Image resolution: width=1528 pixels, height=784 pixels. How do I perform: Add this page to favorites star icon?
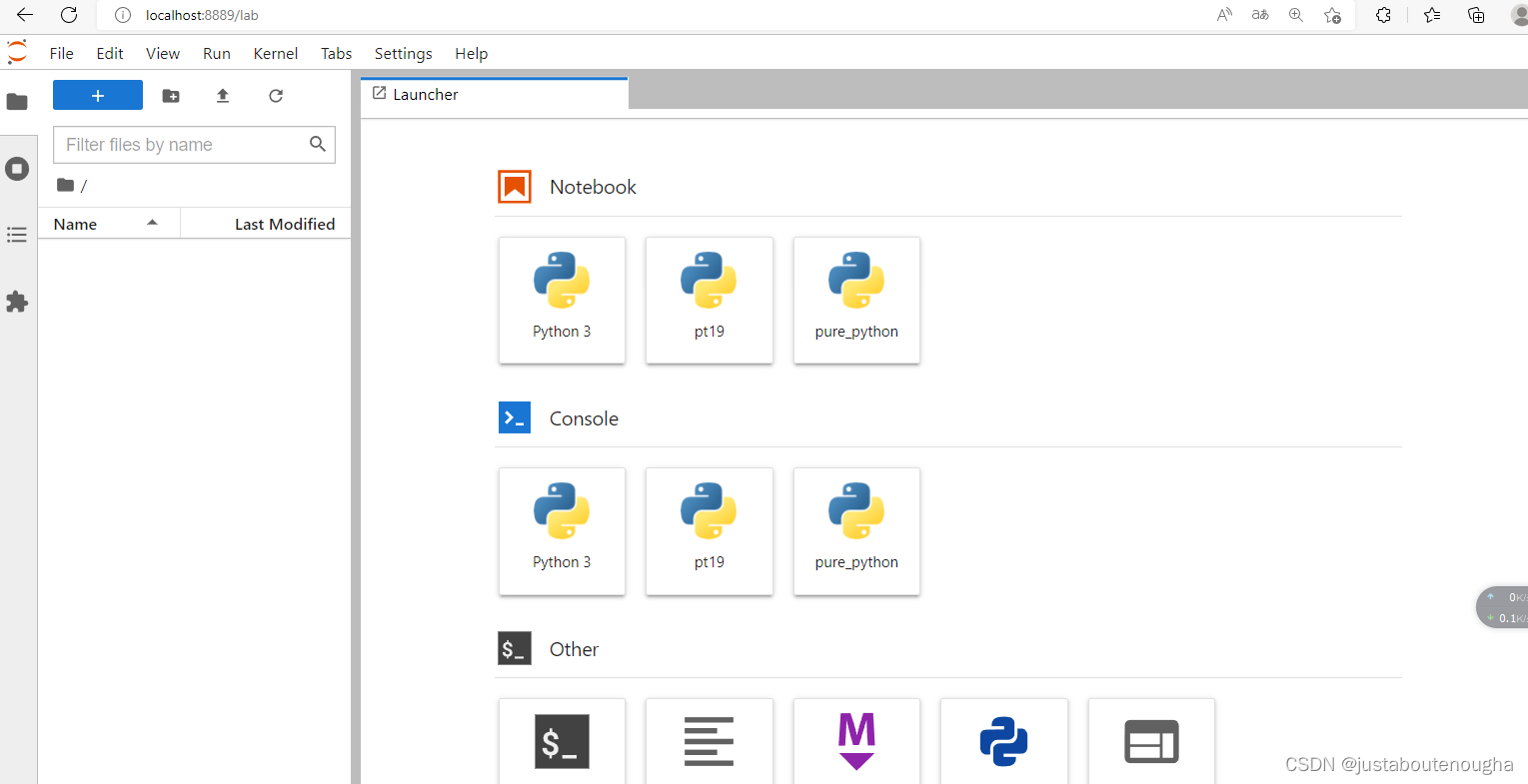(x=1332, y=15)
